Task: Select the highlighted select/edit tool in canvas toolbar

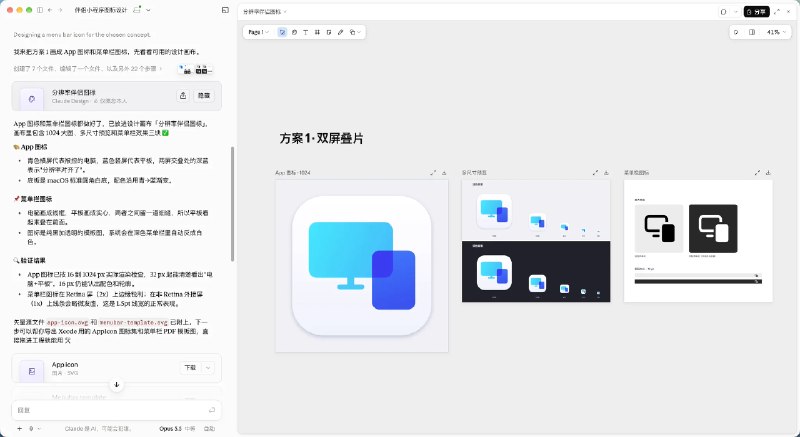Action: 282,32
